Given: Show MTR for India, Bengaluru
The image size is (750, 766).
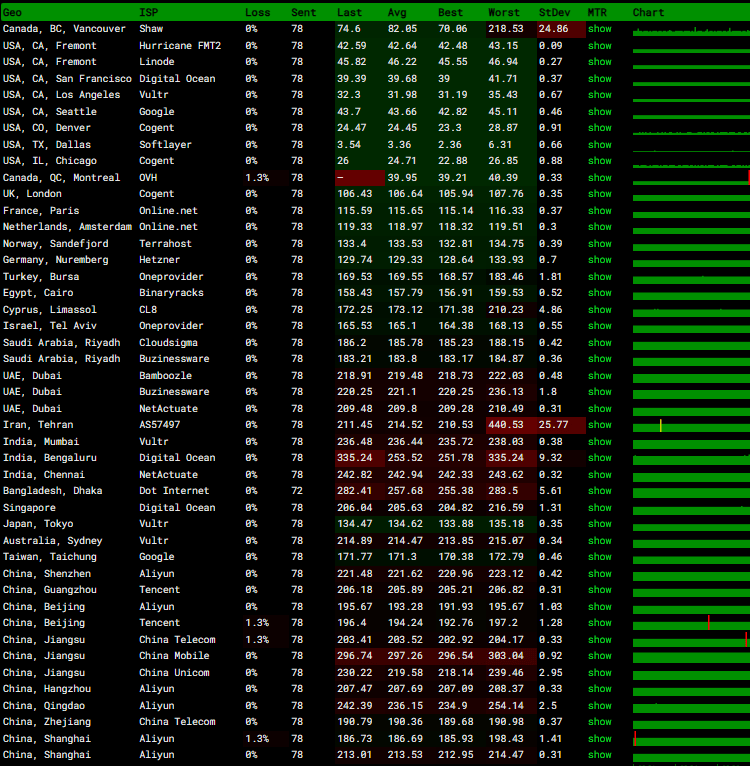Looking at the screenshot, I should point(600,458).
